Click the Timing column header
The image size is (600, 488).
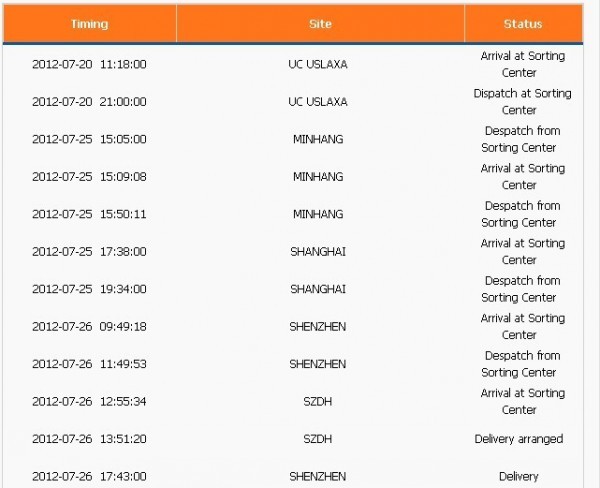pyautogui.click(x=90, y=24)
